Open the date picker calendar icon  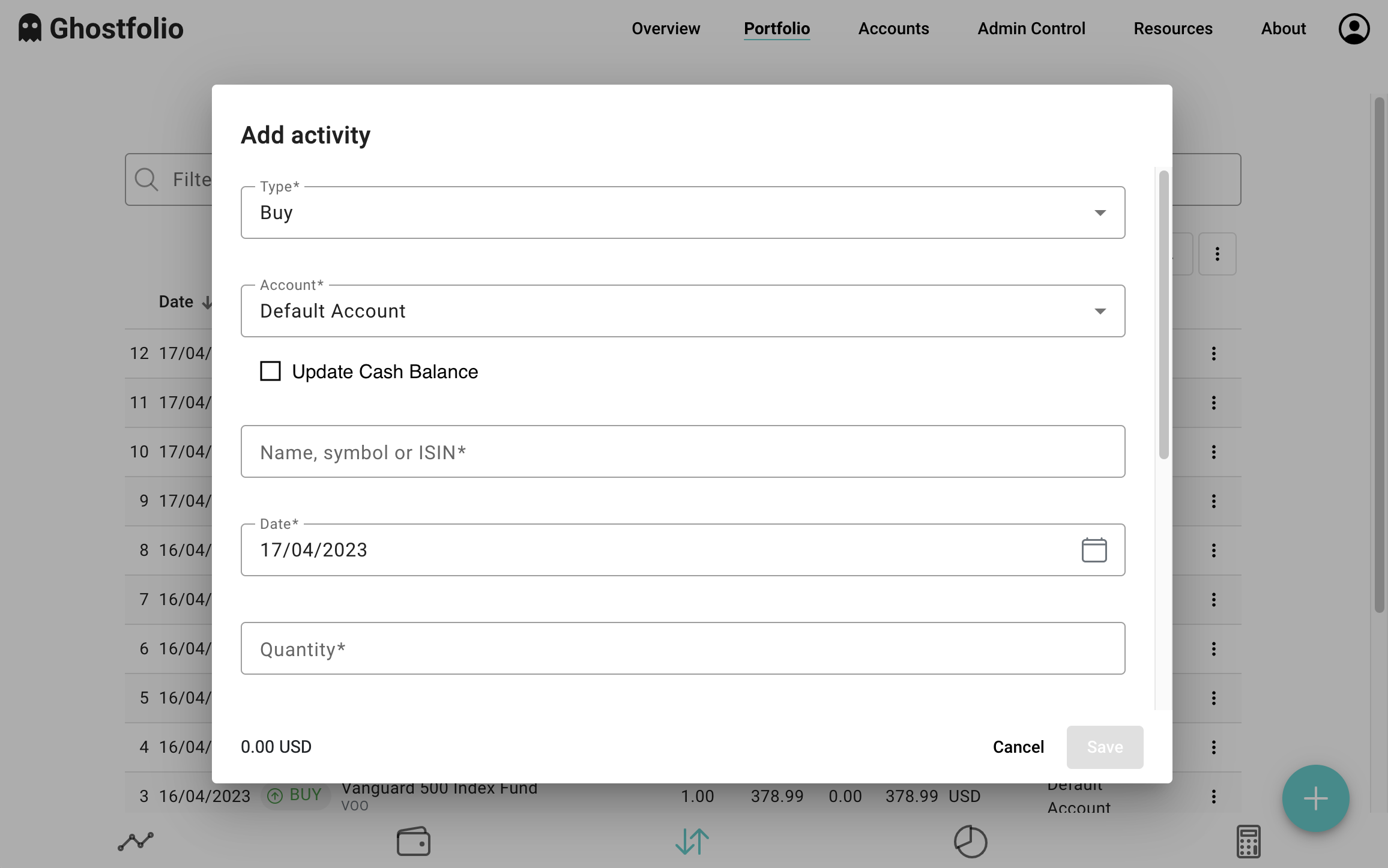[1094, 550]
